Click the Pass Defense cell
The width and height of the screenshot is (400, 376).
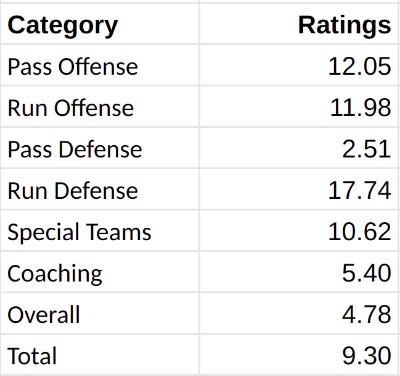[100, 148]
